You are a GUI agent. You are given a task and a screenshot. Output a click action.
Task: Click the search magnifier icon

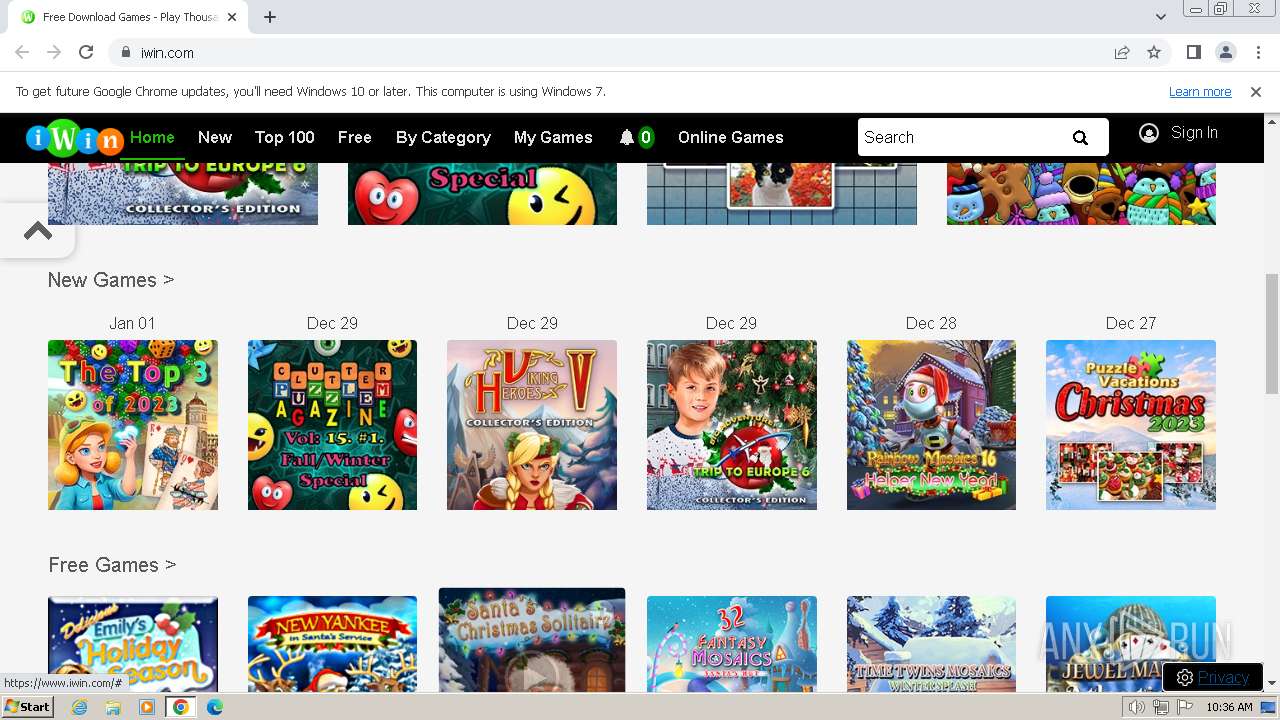pyautogui.click(x=1080, y=138)
